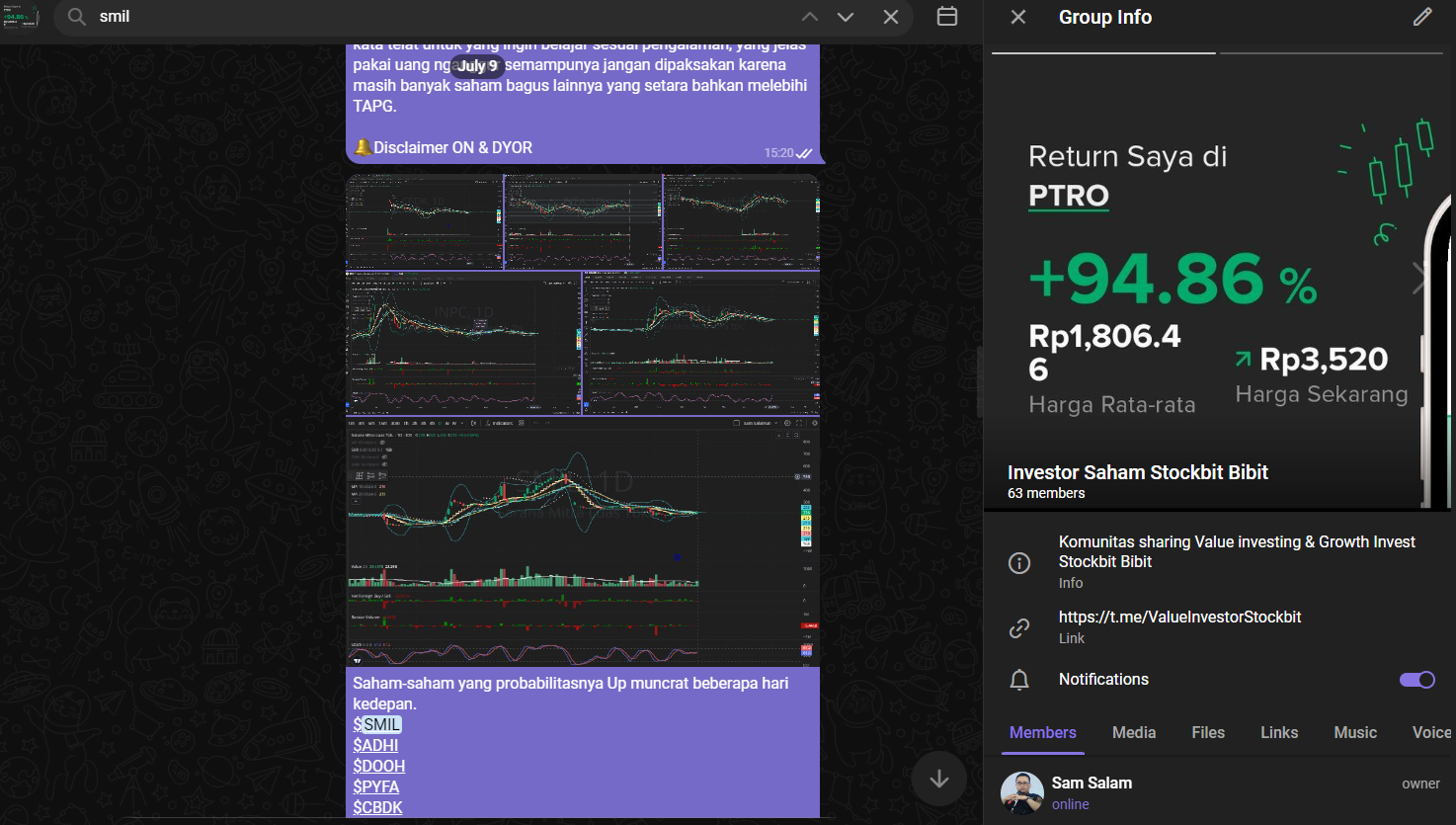Image resolution: width=1456 pixels, height=825 pixels.
Task: Open the t.me/ValueInvestorStockbit link
Action: [x=1179, y=617]
